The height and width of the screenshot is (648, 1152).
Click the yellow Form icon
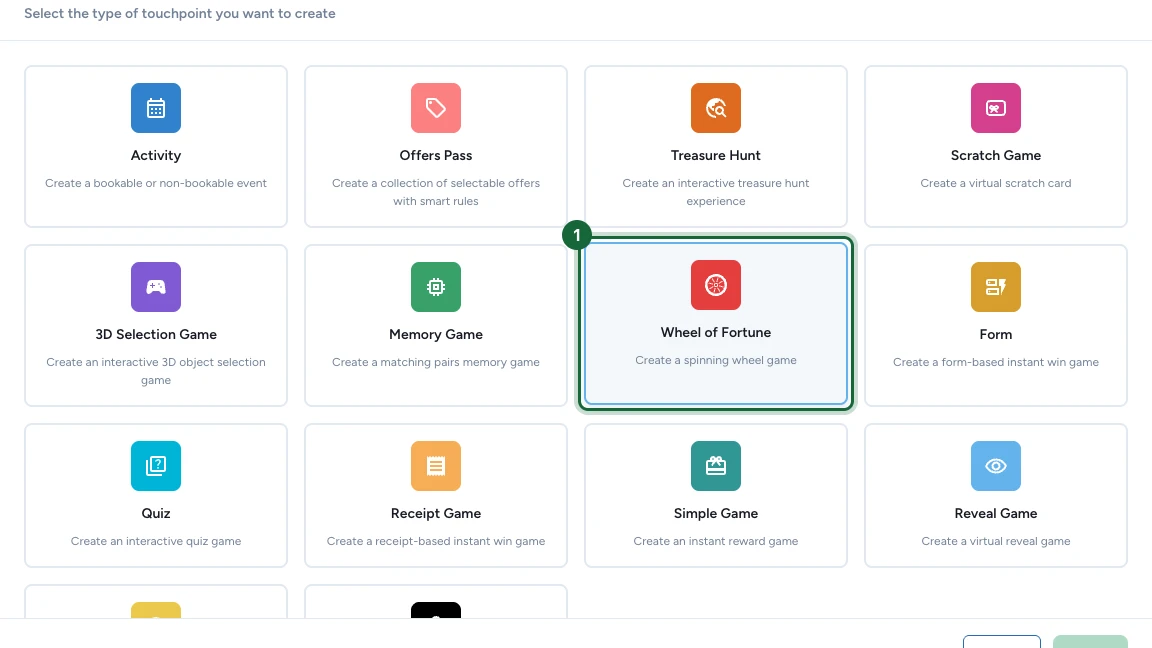tap(996, 287)
